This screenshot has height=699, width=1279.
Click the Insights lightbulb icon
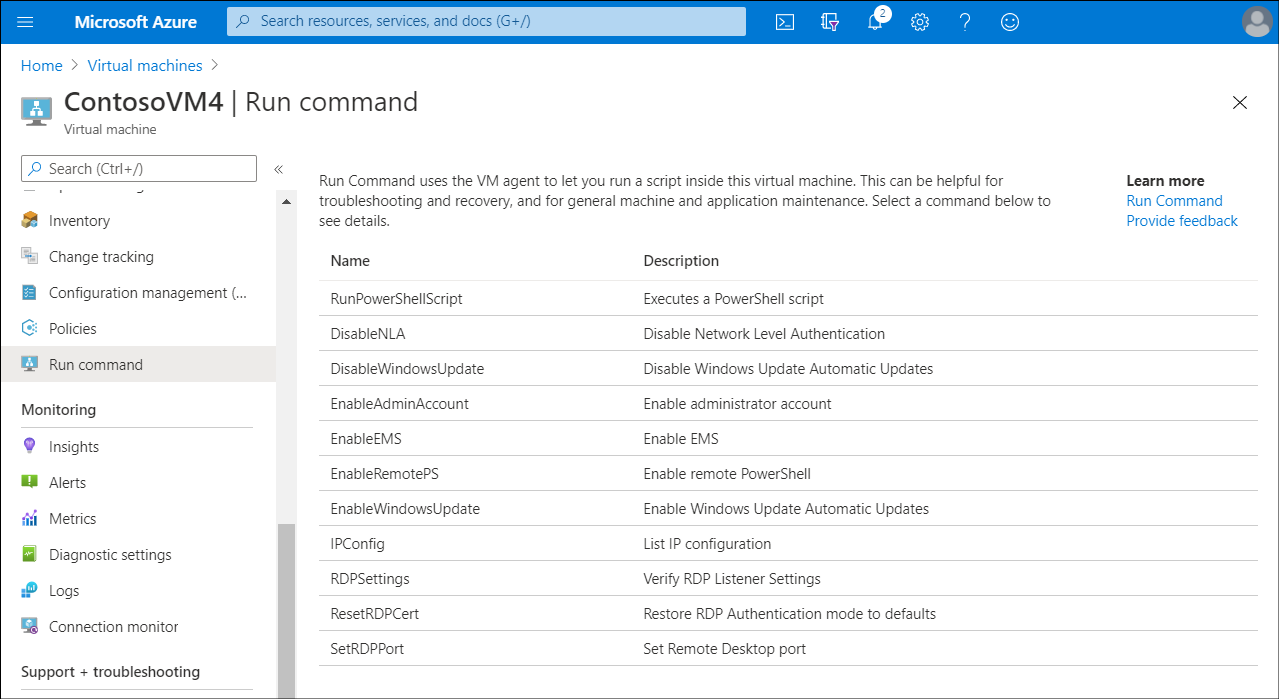(30, 447)
